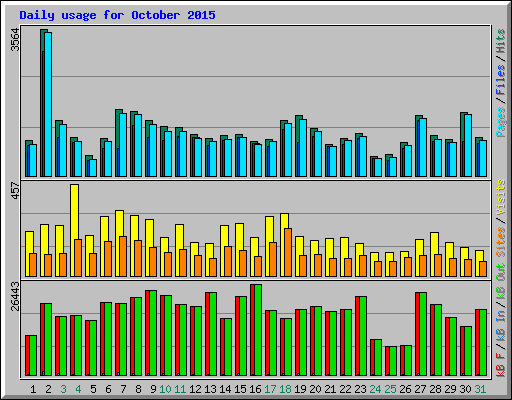Select day label 23 on the x-axis
This screenshot has width=512, height=400.
pos(360,389)
